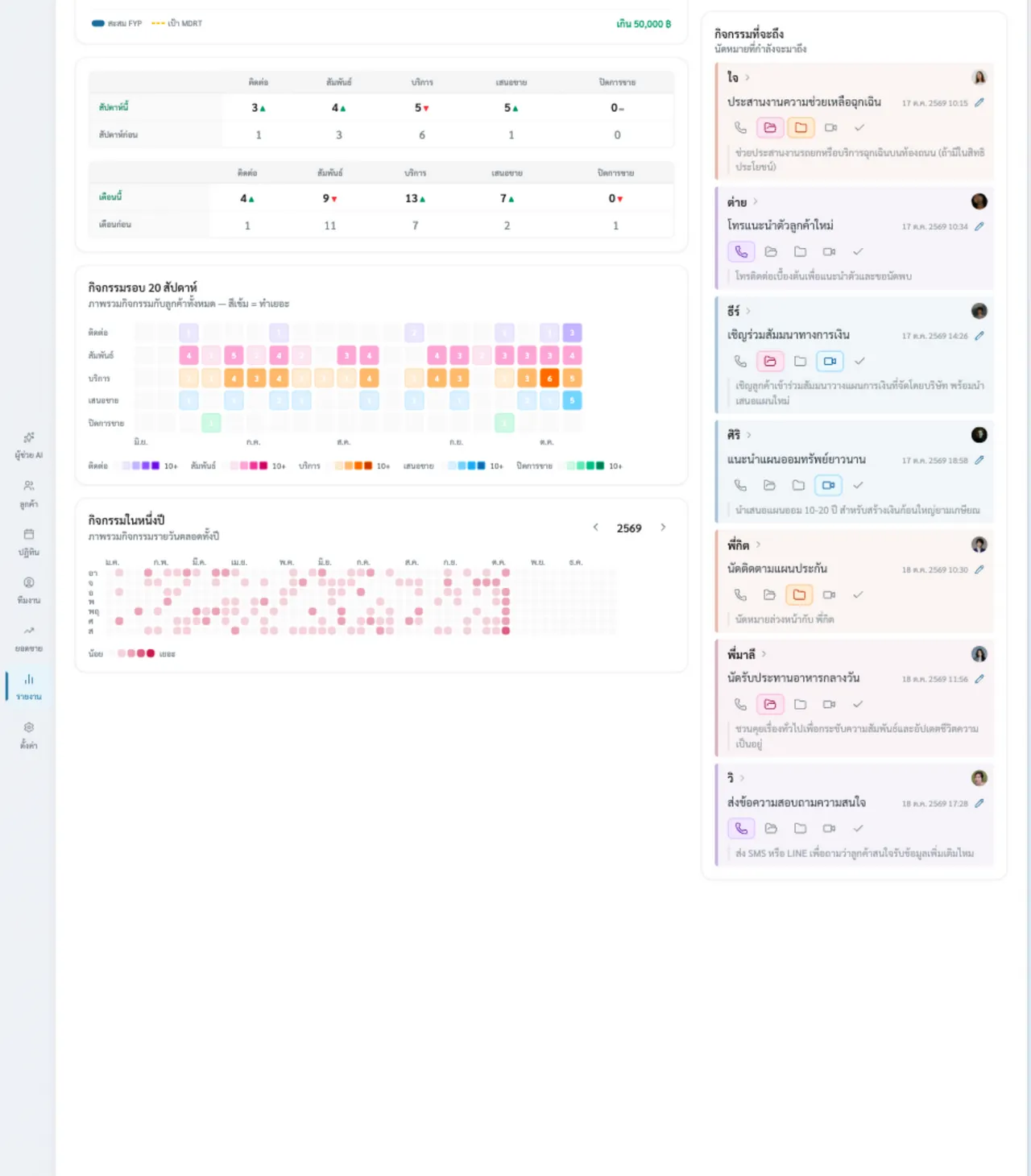
Task: Click video camera icon on ธีร์'s seminar activity
Action: [x=830, y=362]
